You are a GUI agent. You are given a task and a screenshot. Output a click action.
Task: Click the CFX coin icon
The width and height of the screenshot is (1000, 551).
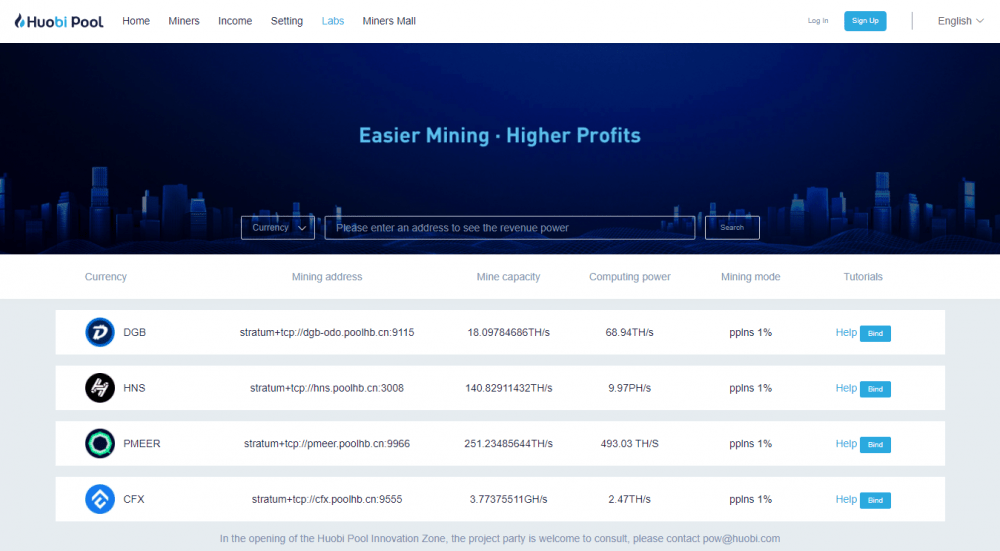click(x=100, y=499)
